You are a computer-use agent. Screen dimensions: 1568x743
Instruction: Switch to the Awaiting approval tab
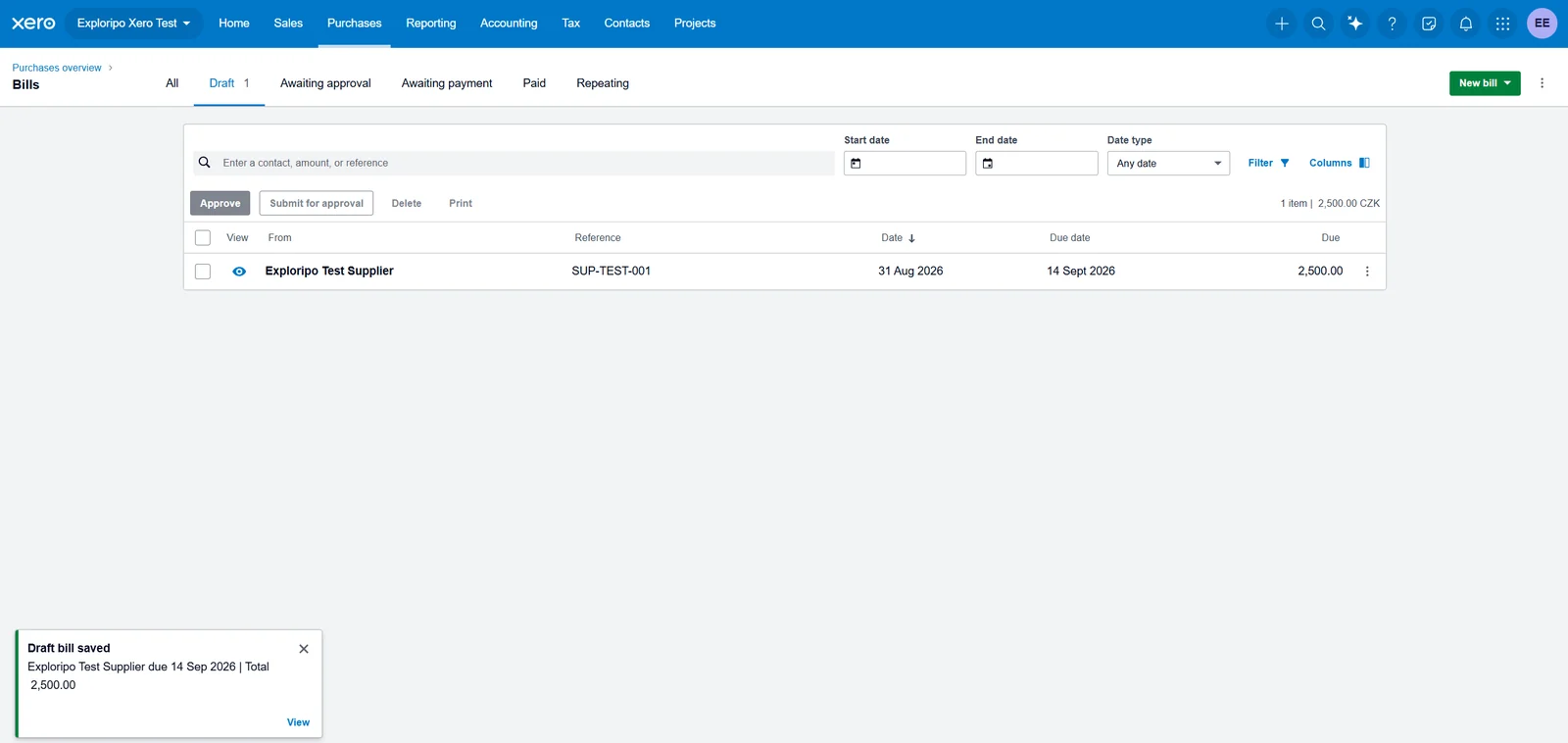325,83
